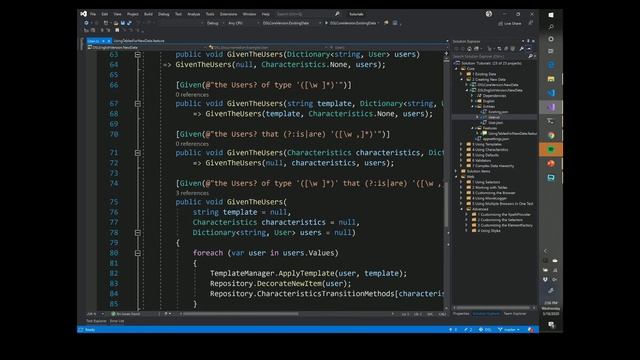Click the Save All toolbar icon

(x=129, y=23)
